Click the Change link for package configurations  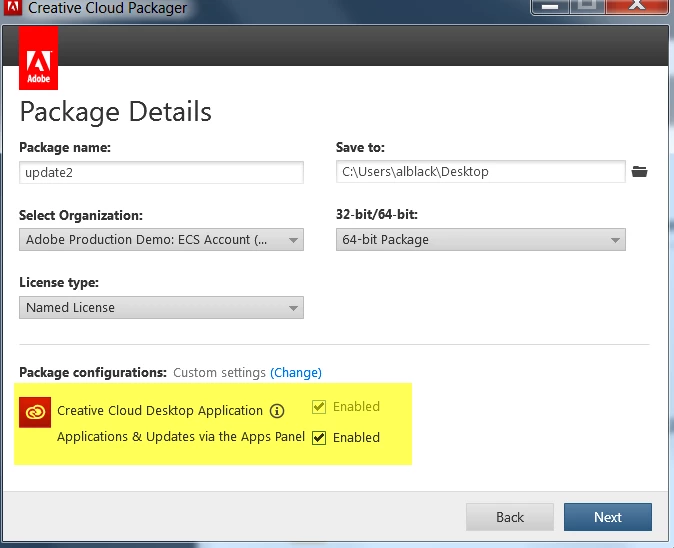296,372
